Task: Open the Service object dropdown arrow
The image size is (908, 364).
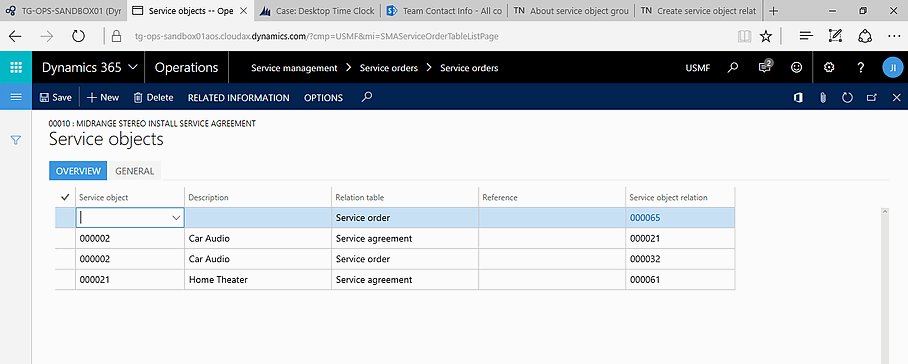Action: click(x=176, y=218)
